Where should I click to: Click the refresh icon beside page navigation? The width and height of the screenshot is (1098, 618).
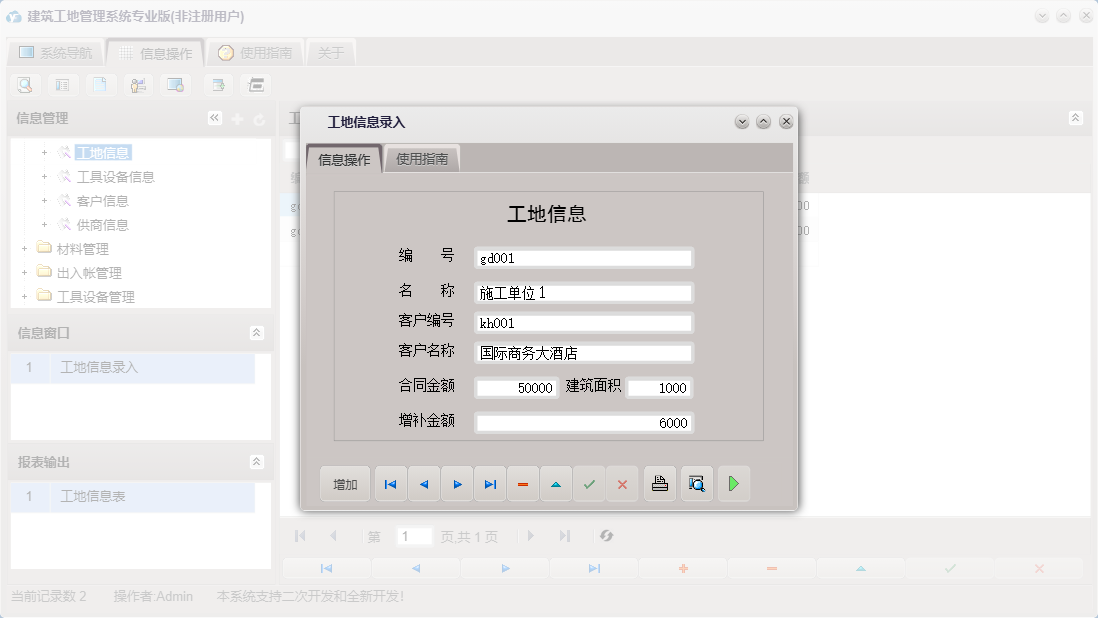click(607, 536)
